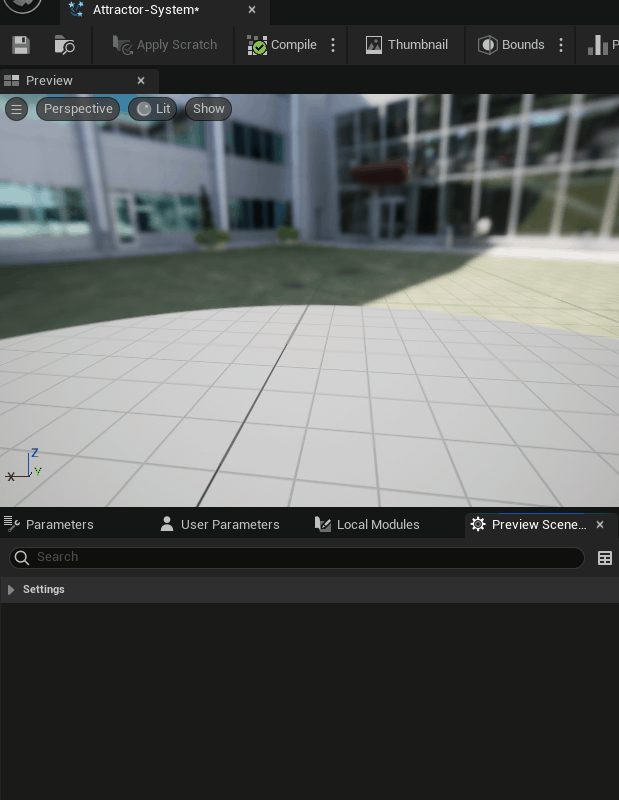Screen dimensions: 619x800
Task: Click the Save asset floppy disk icon
Action: click(21, 45)
